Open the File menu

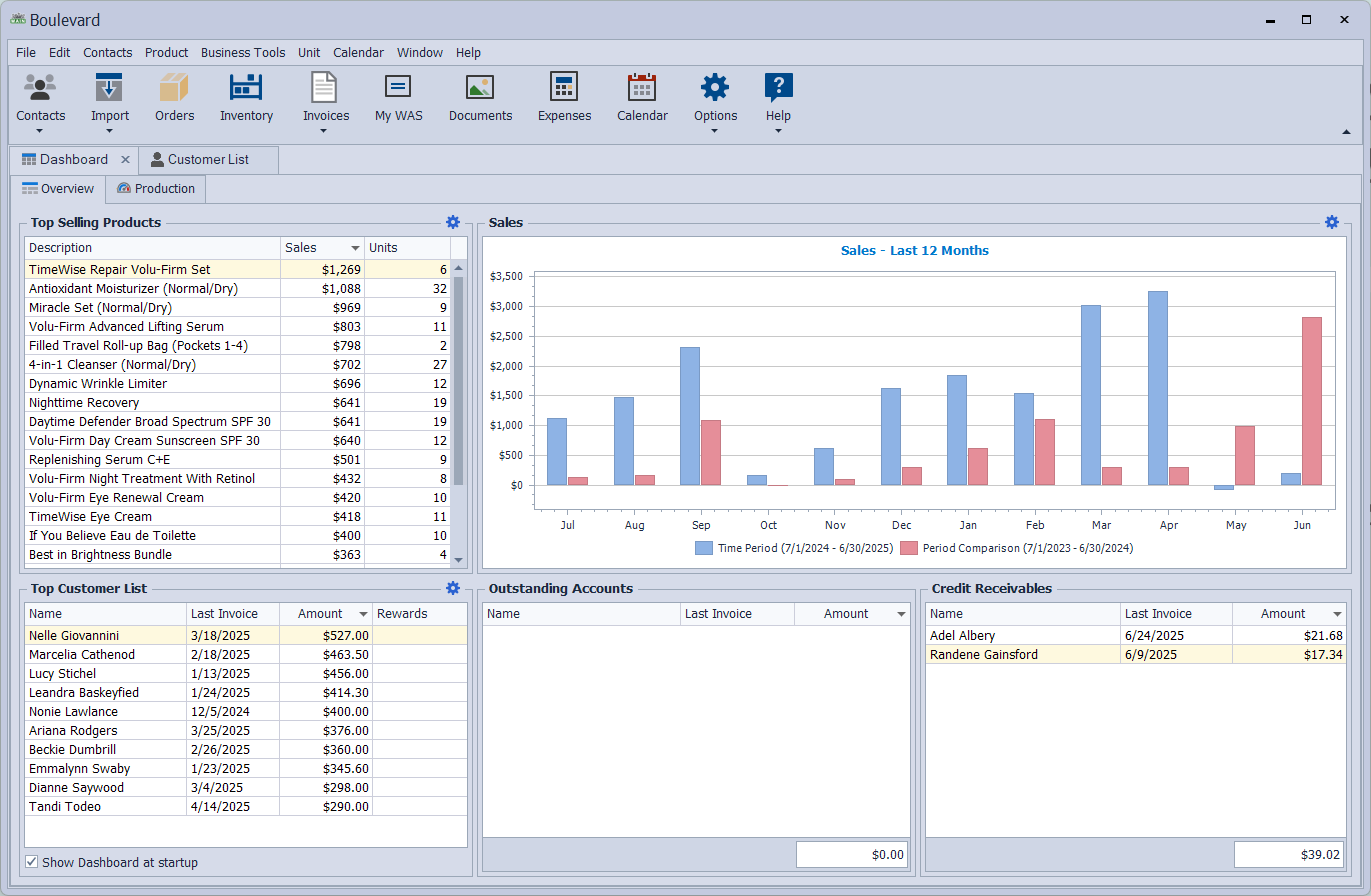[x=26, y=52]
